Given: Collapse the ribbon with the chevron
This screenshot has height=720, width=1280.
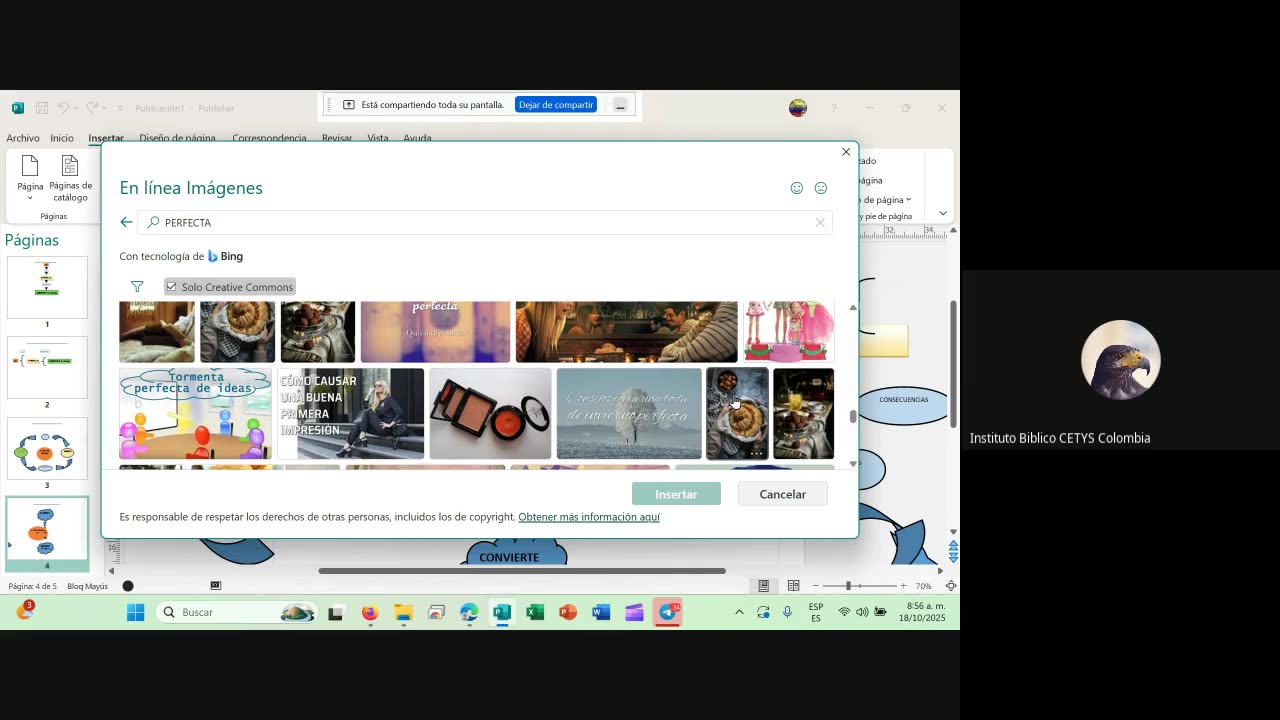Looking at the screenshot, I should pyautogui.click(x=943, y=213).
